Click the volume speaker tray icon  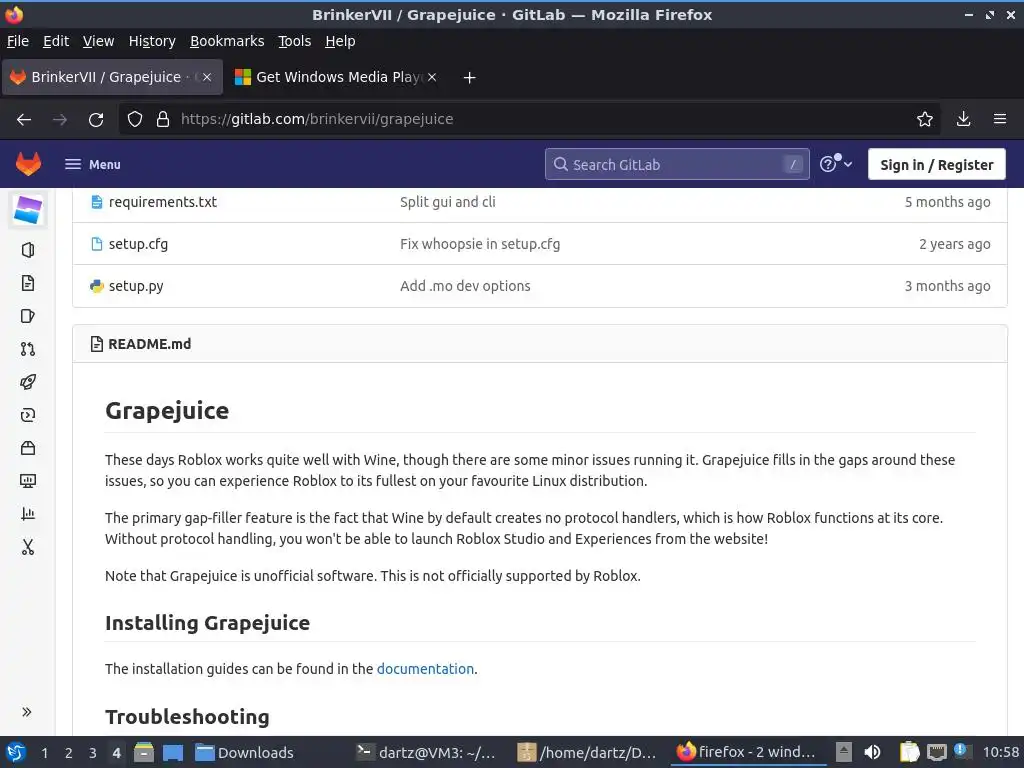pyautogui.click(x=872, y=752)
